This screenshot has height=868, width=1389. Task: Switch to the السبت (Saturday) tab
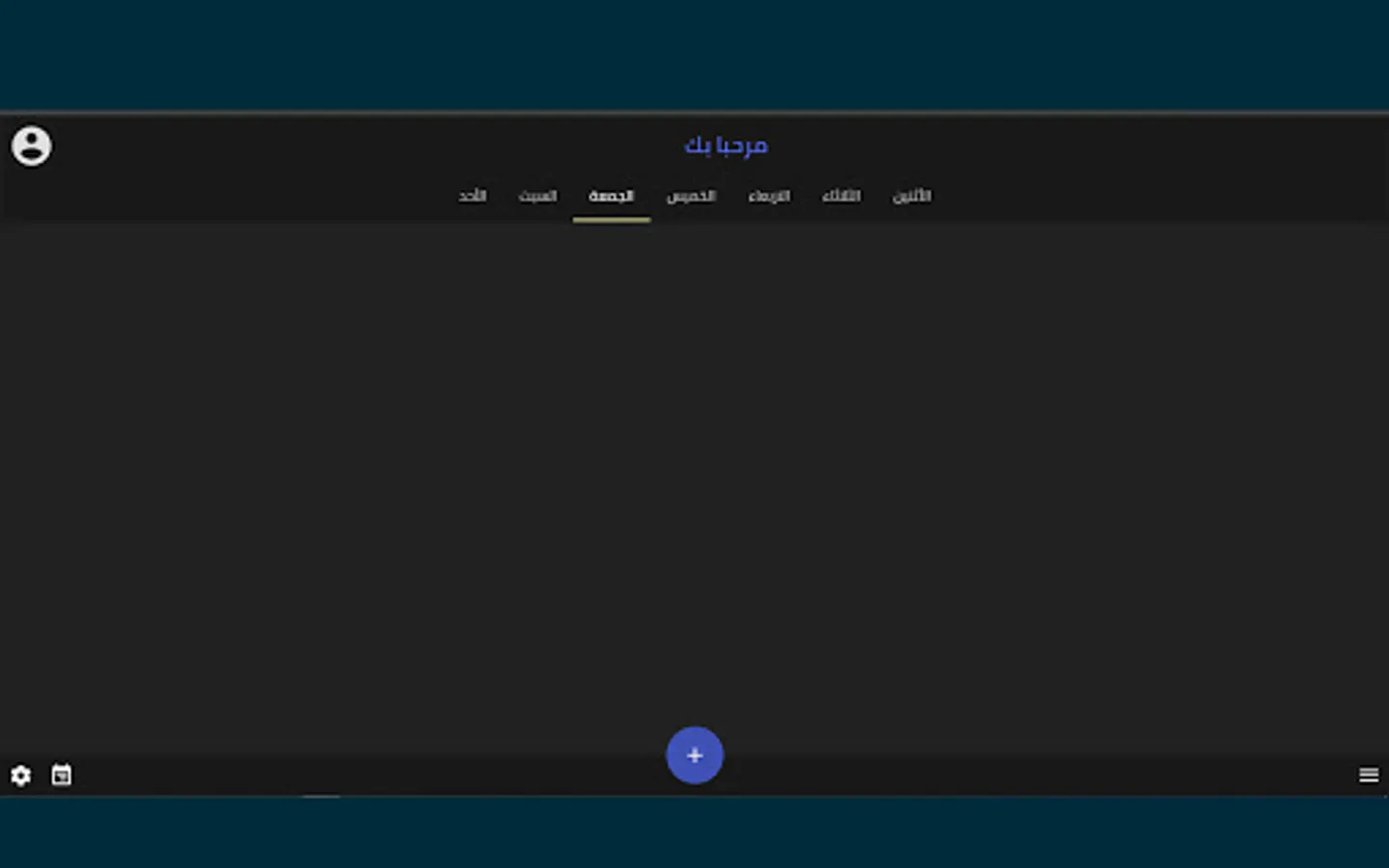tap(537, 196)
